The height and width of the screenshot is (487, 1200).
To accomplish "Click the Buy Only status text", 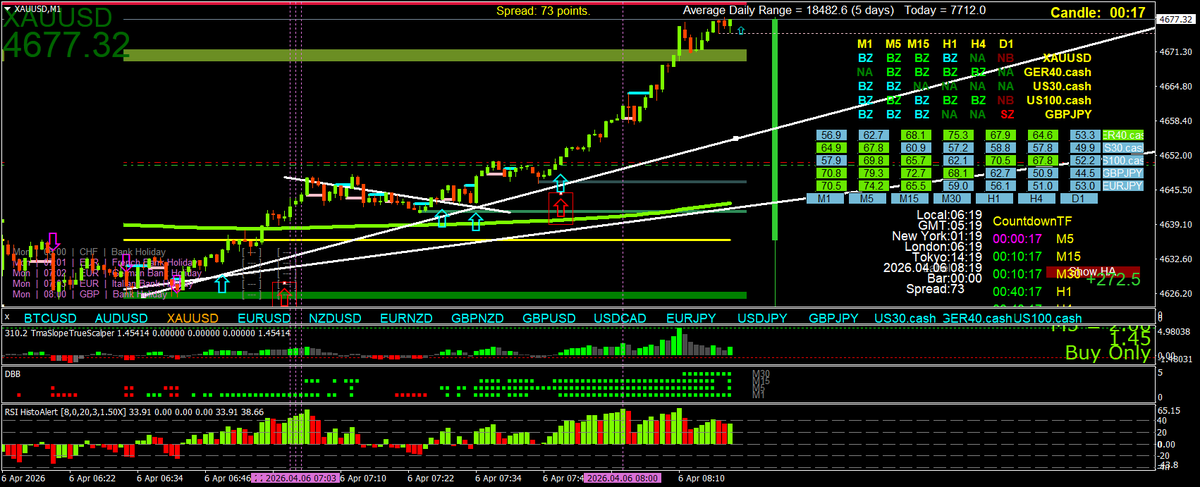I will 1108,353.
